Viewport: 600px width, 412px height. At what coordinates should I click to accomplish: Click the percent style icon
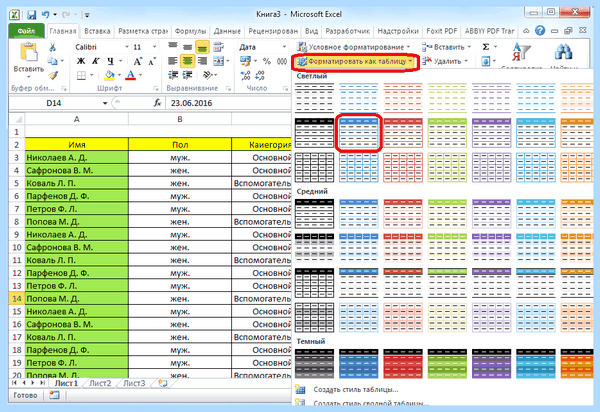267,61
